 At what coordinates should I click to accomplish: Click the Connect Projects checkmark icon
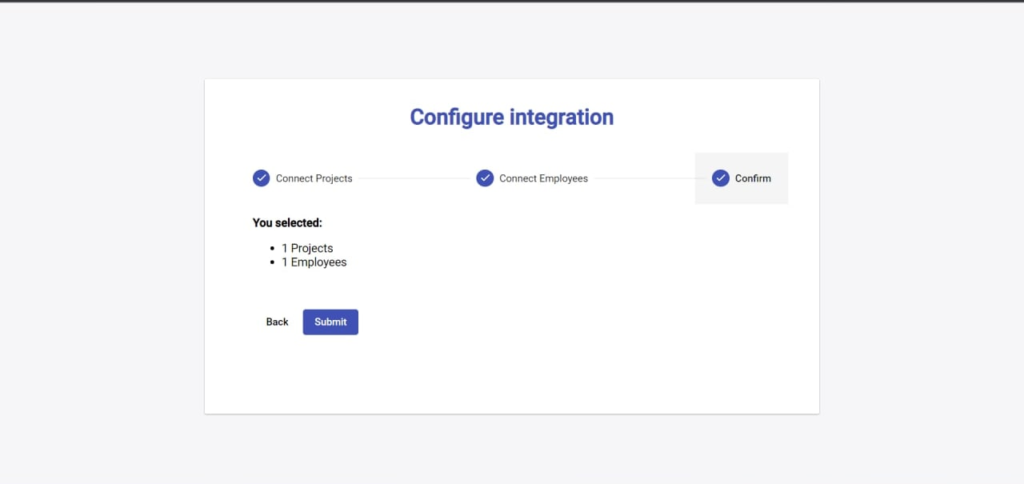261,178
